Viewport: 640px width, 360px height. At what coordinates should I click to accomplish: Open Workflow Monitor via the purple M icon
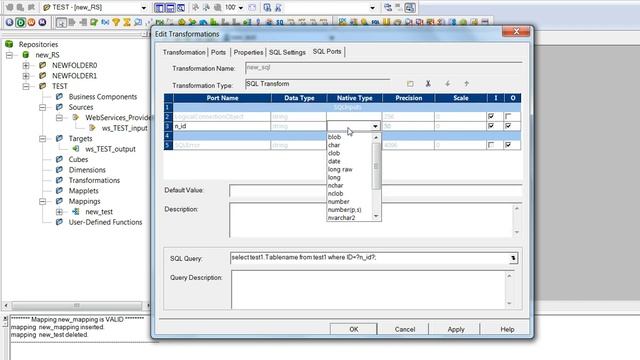(42, 22)
